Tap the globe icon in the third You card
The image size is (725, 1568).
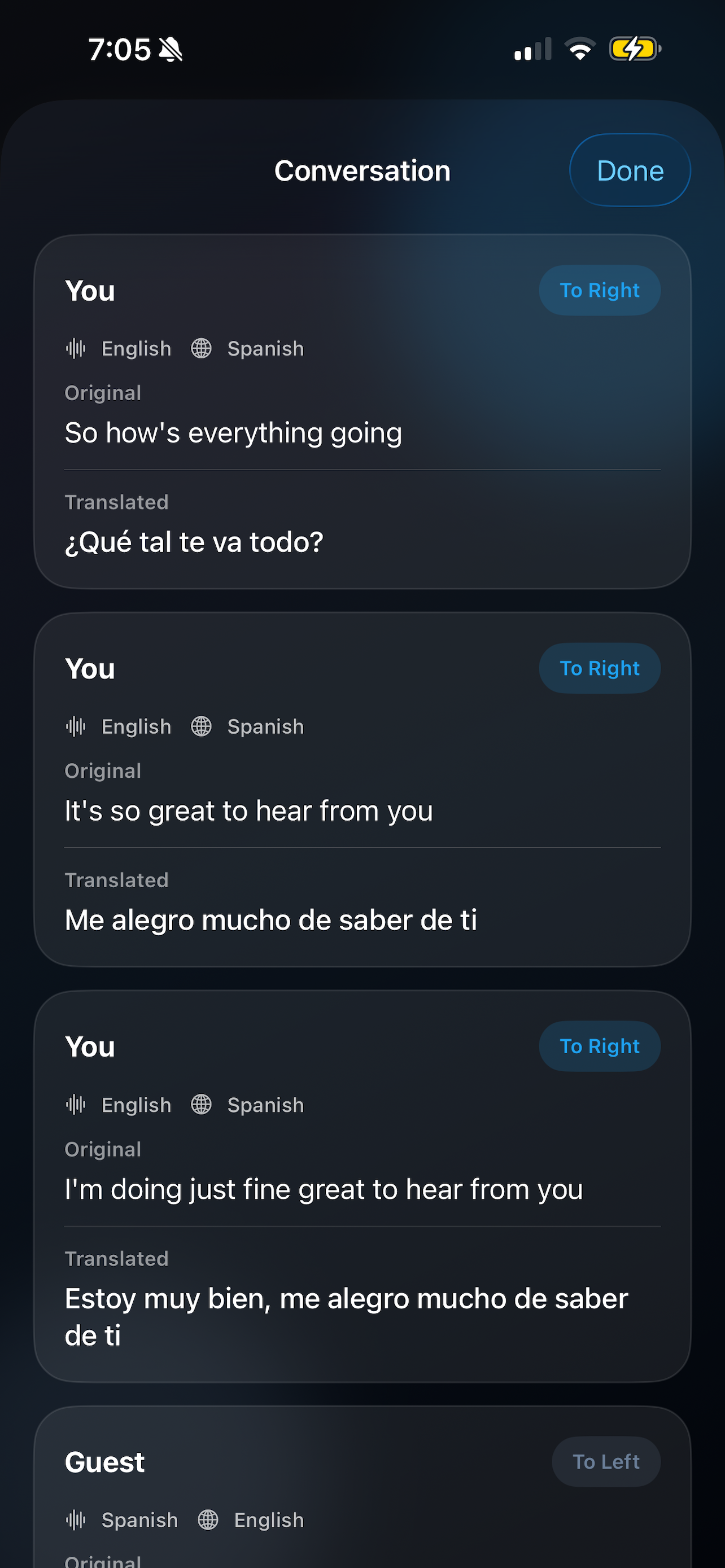click(201, 1104)
